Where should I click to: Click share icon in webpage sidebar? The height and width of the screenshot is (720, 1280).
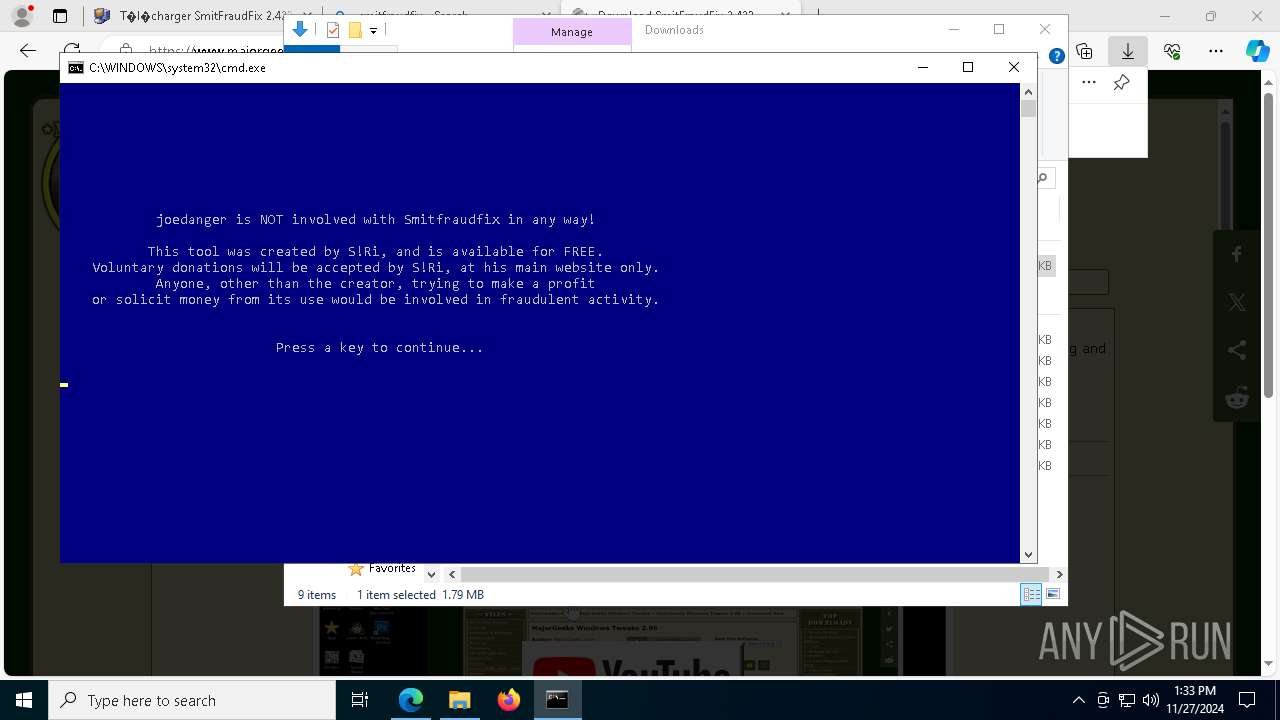click(1237, 351)
